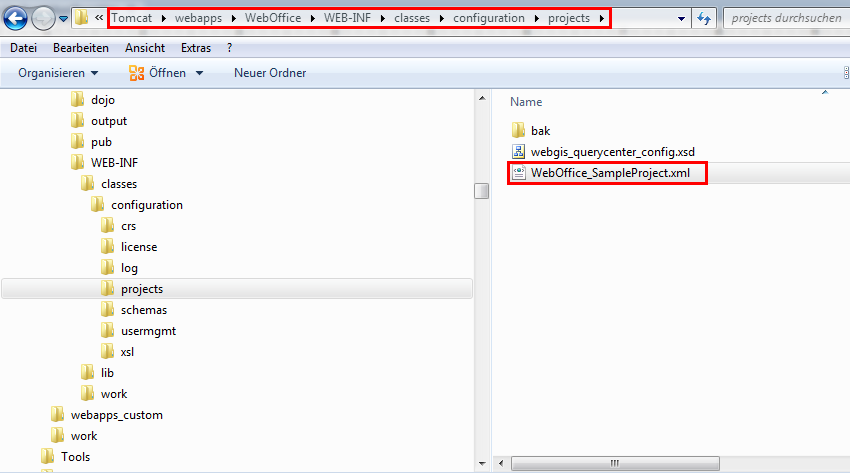
Task: Click the dojo folder icon in tree
Action: click(x=78, y=100)
